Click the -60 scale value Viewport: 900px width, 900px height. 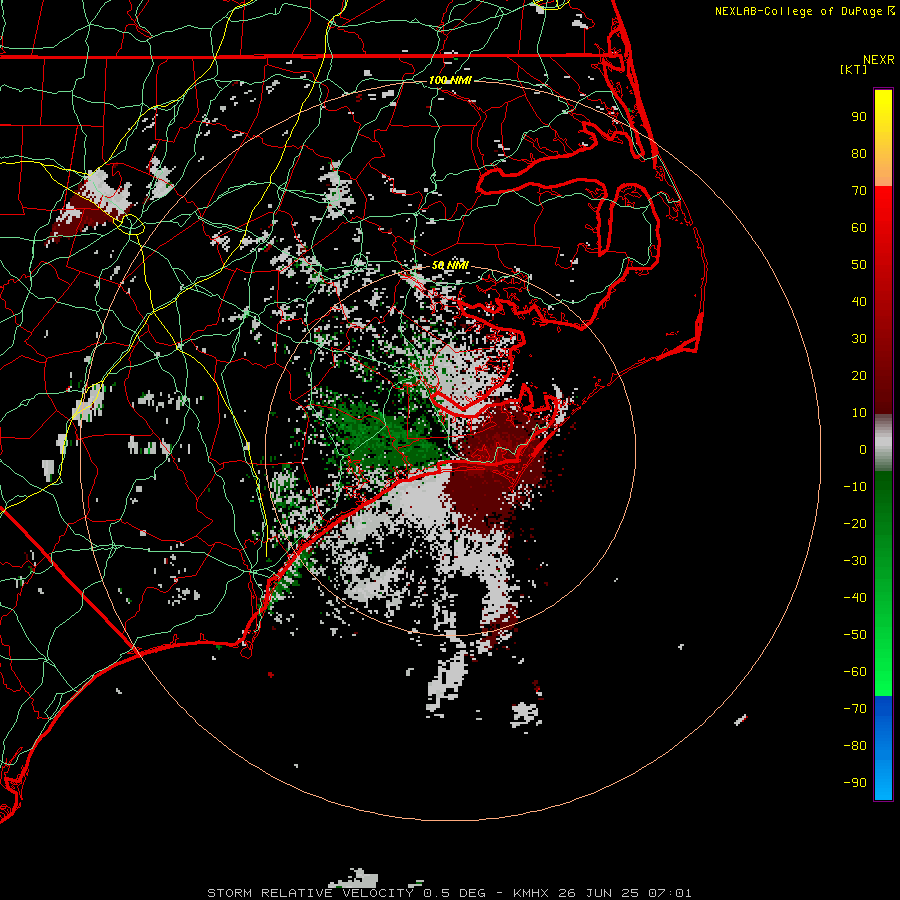[x=855, y=672]
